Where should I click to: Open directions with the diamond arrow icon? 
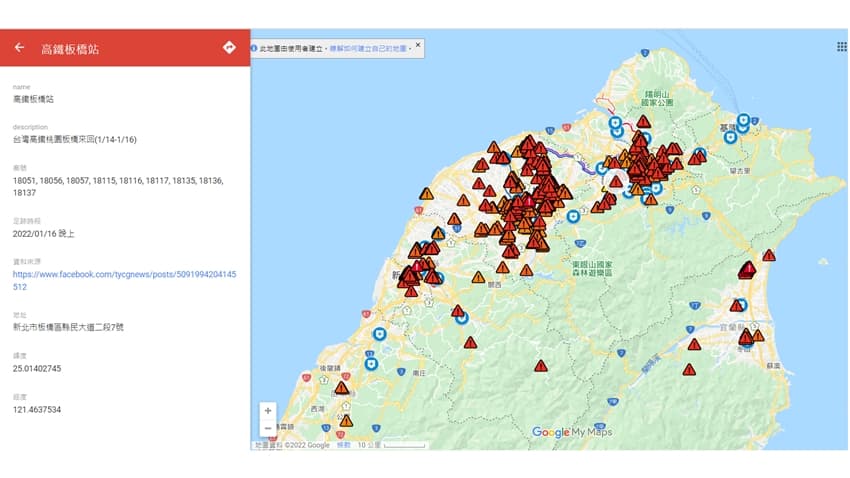(229, 48)
